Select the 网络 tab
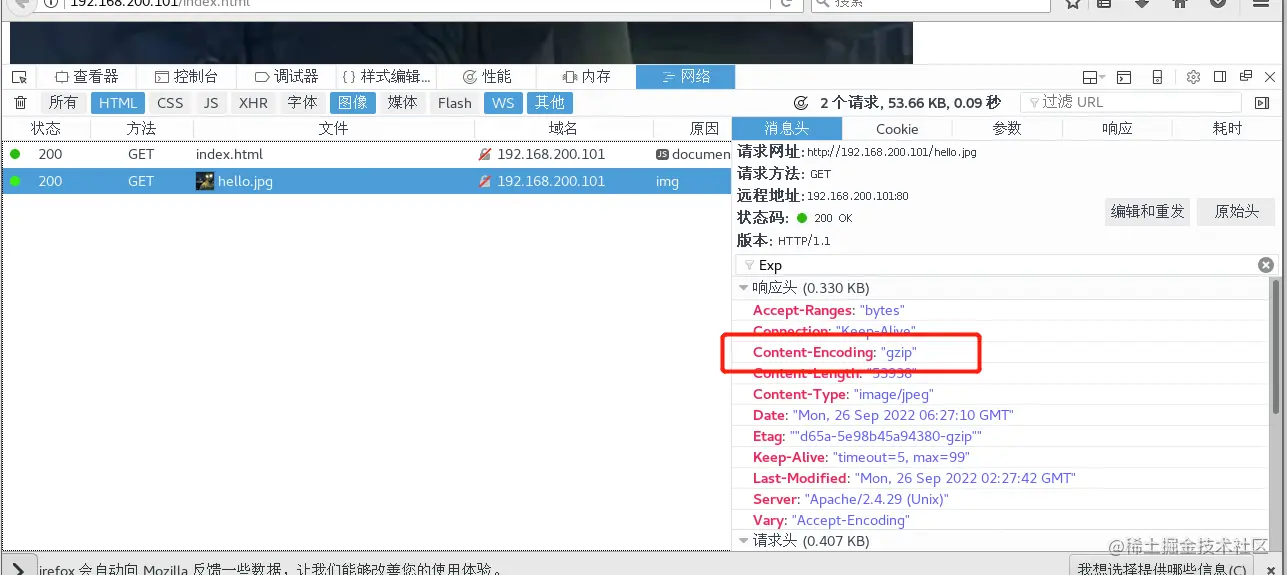The width and height of the screenshot is (1287, 575). click(x=686, y=77)
